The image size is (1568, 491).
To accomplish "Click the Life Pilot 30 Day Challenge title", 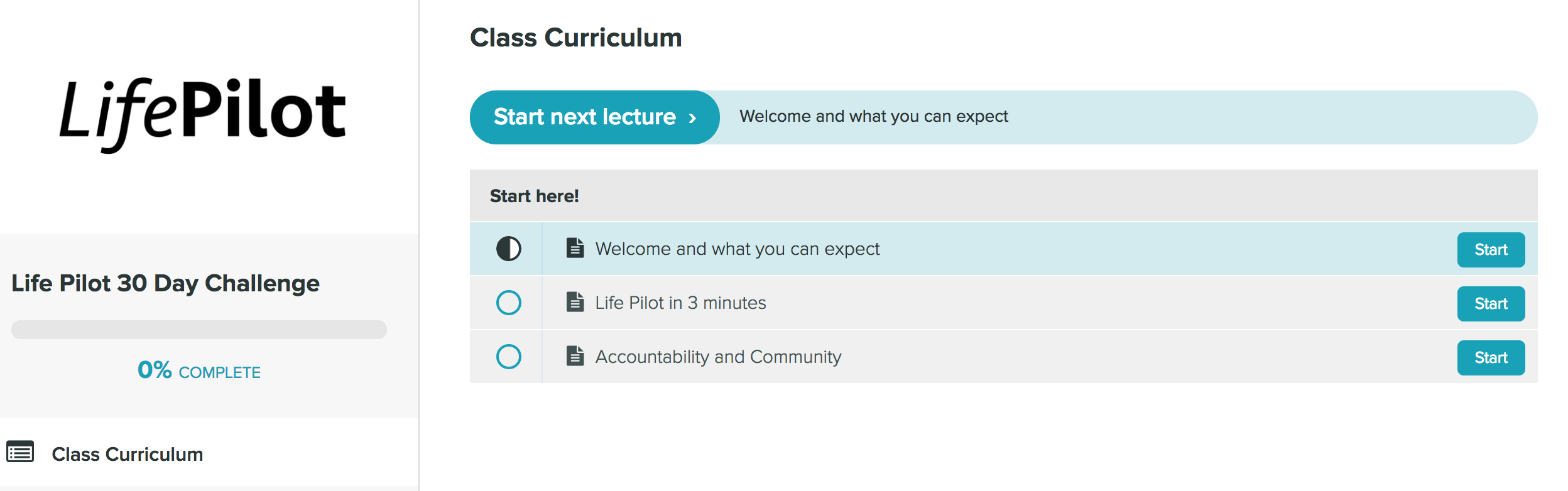I will point(166,283).
